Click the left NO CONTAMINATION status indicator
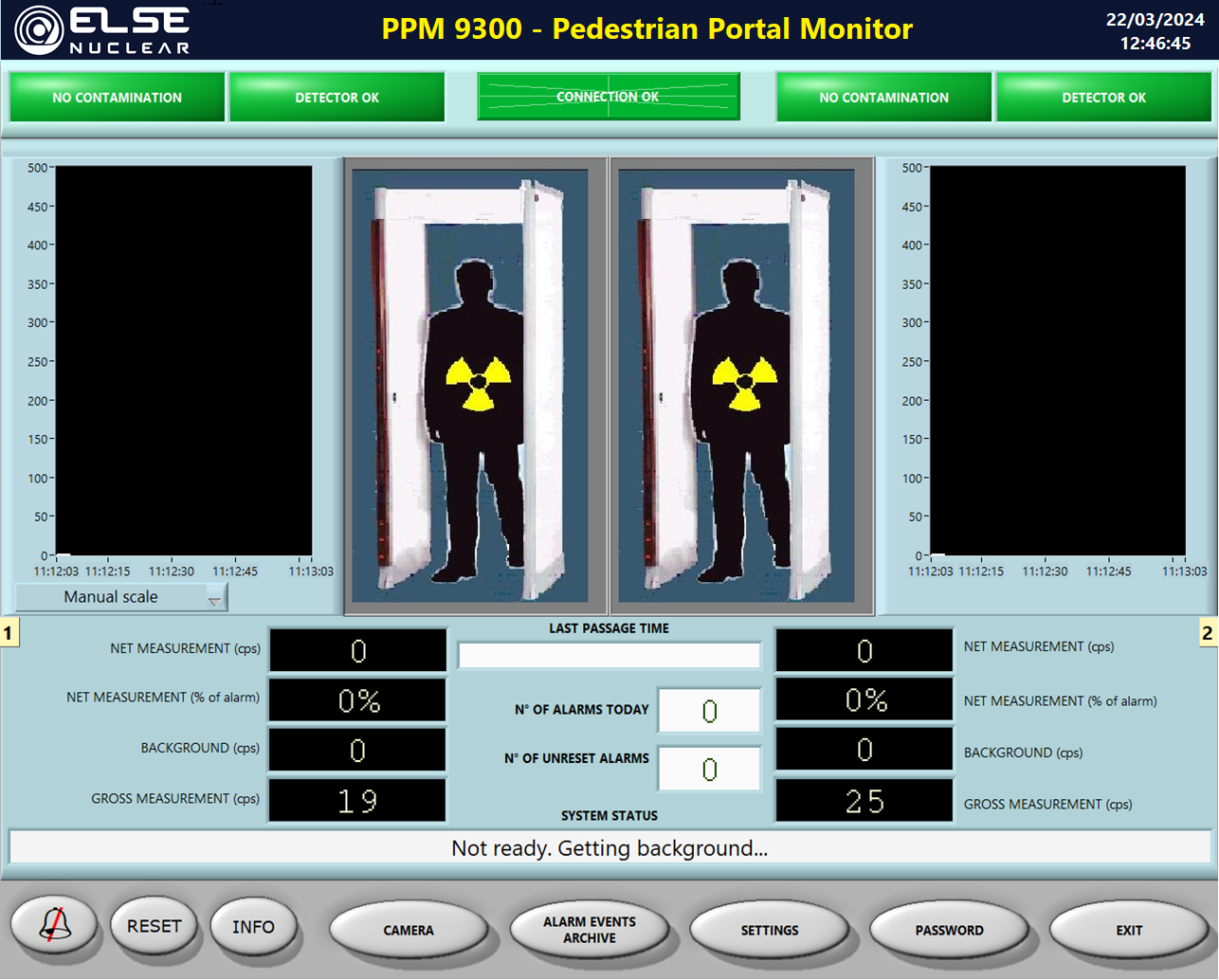1219x980 pixels. pyautogui.click(x=117, y=98)
